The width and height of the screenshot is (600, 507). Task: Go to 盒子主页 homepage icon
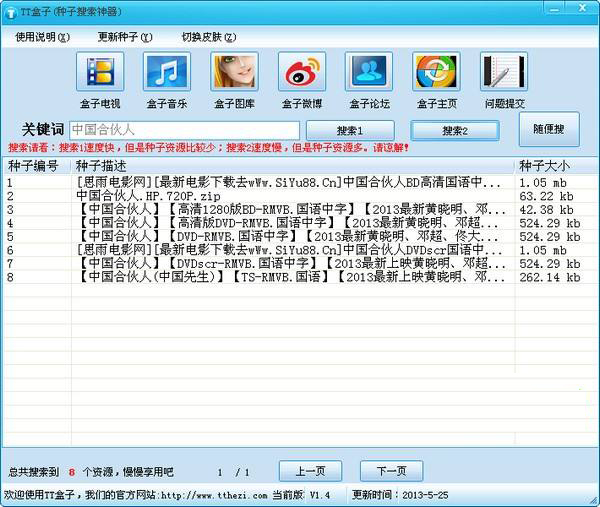point(437,73)
